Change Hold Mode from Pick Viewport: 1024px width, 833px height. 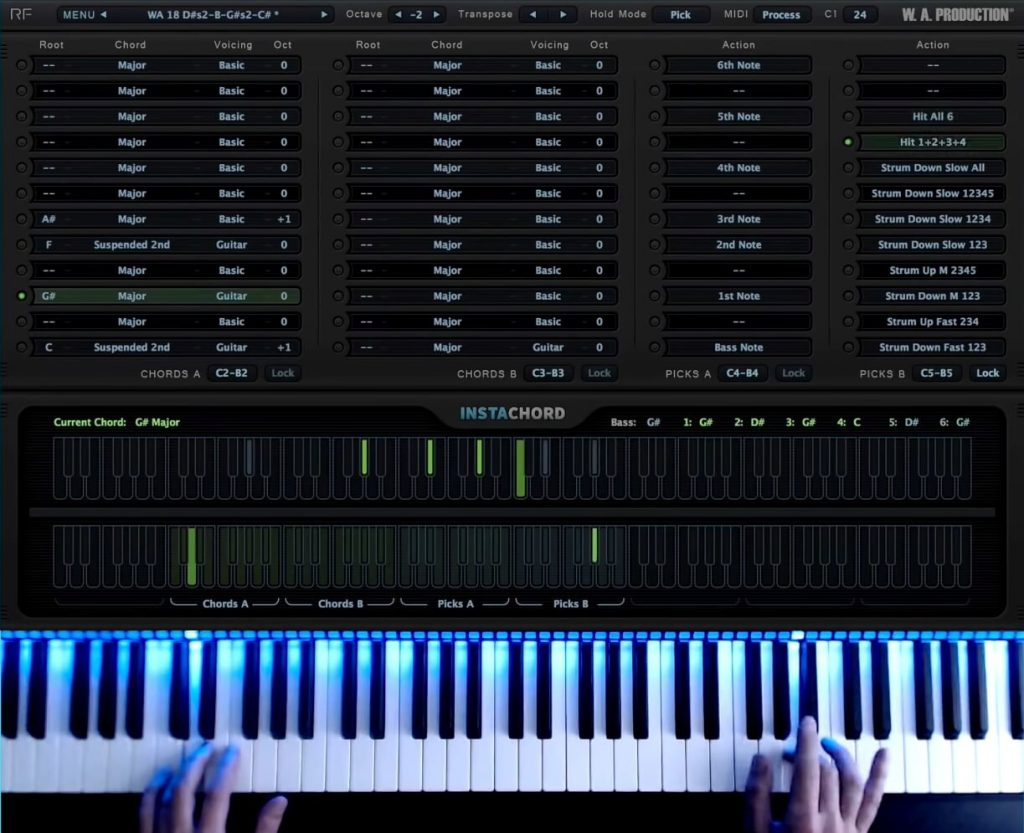point(680,14)
